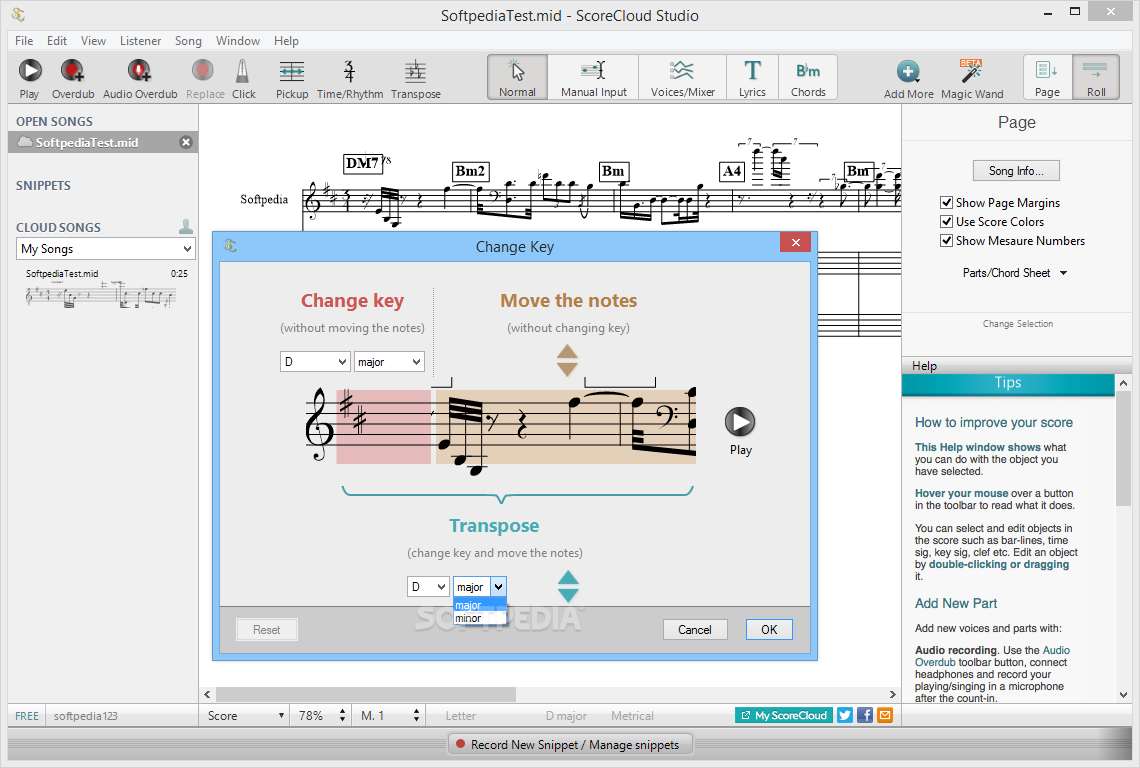
Task: Start recording with the Overdub icon
Action: pos(72,71)
